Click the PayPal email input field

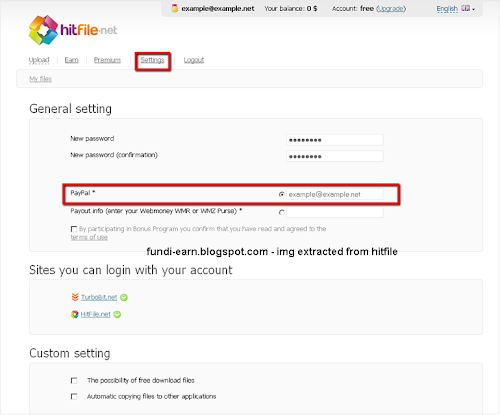[335, 194]
